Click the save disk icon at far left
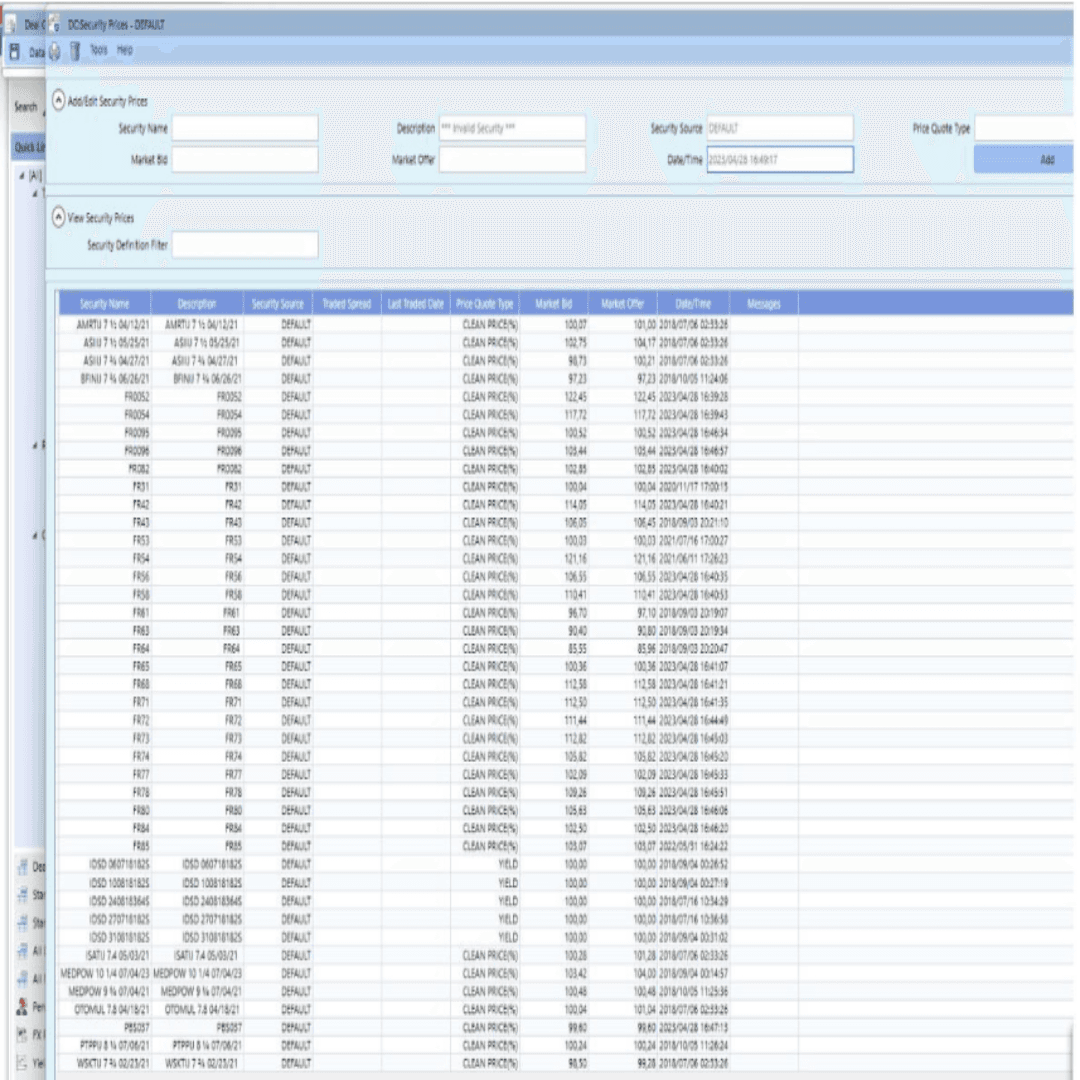1080x1080 pixels. (15, 50)
